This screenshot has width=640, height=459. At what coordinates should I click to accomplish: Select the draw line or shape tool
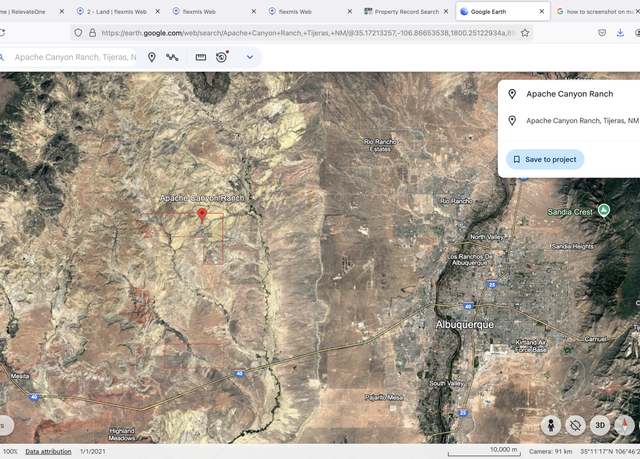172,58
